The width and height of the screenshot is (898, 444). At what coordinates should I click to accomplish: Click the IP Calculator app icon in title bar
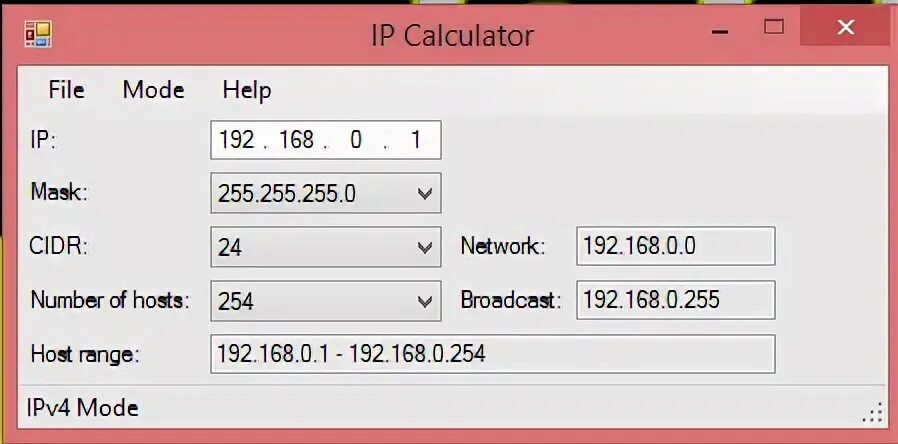pos(38,34)
